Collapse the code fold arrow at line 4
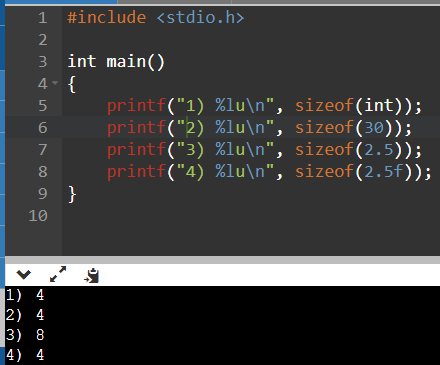 55,82
